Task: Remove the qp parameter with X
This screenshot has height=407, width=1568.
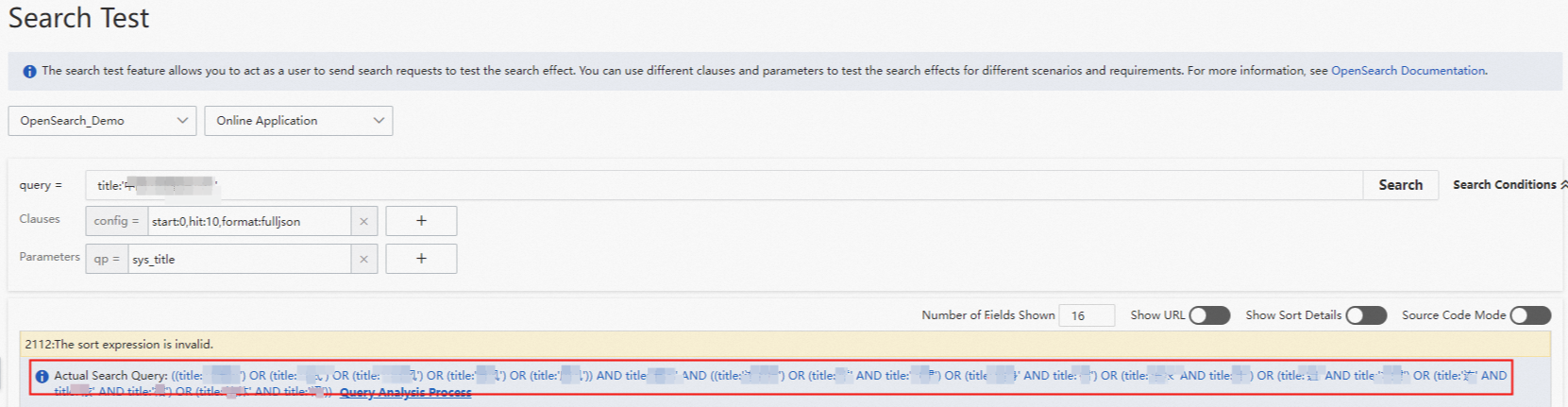Action: [363, 259]
